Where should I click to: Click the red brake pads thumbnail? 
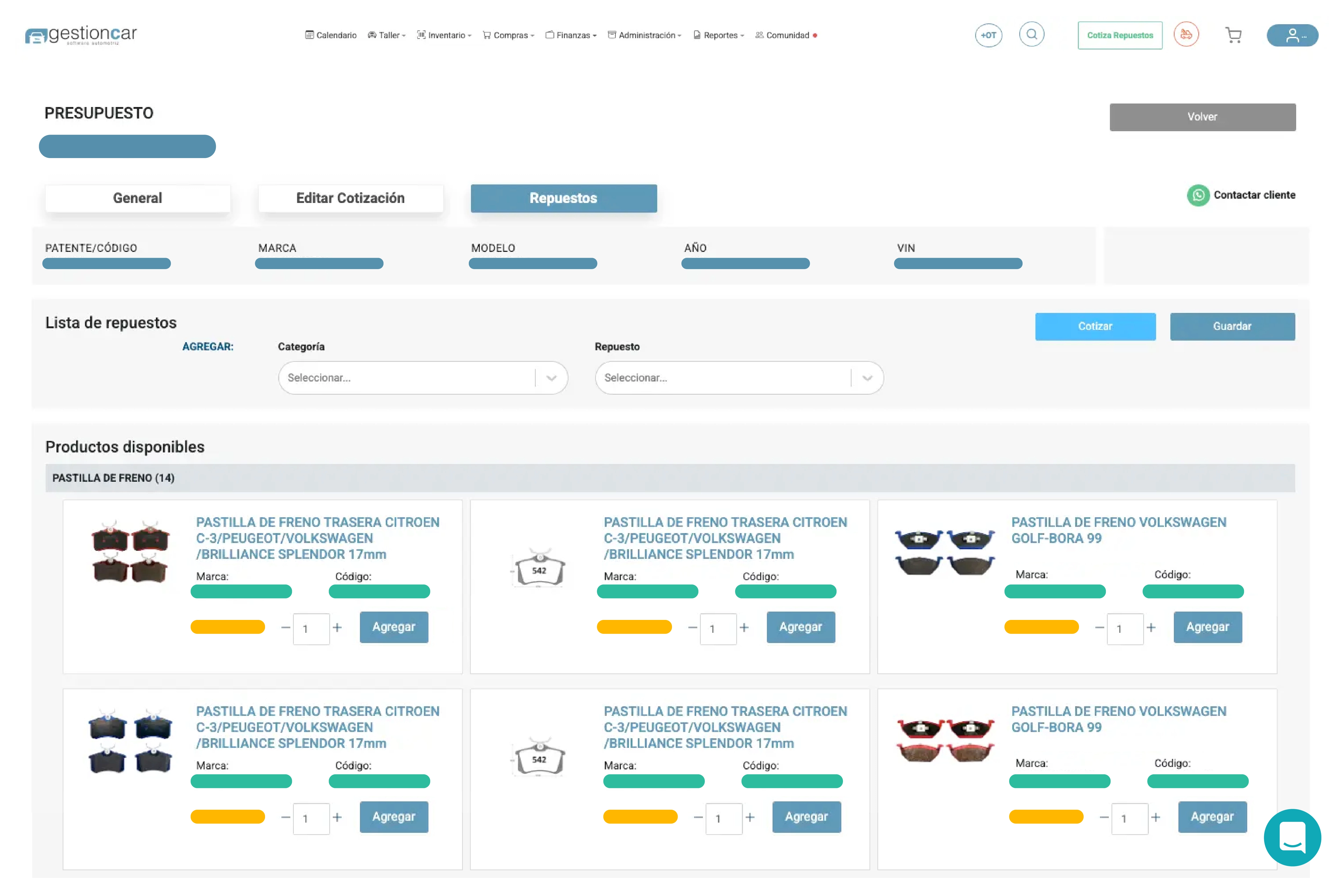945,740
